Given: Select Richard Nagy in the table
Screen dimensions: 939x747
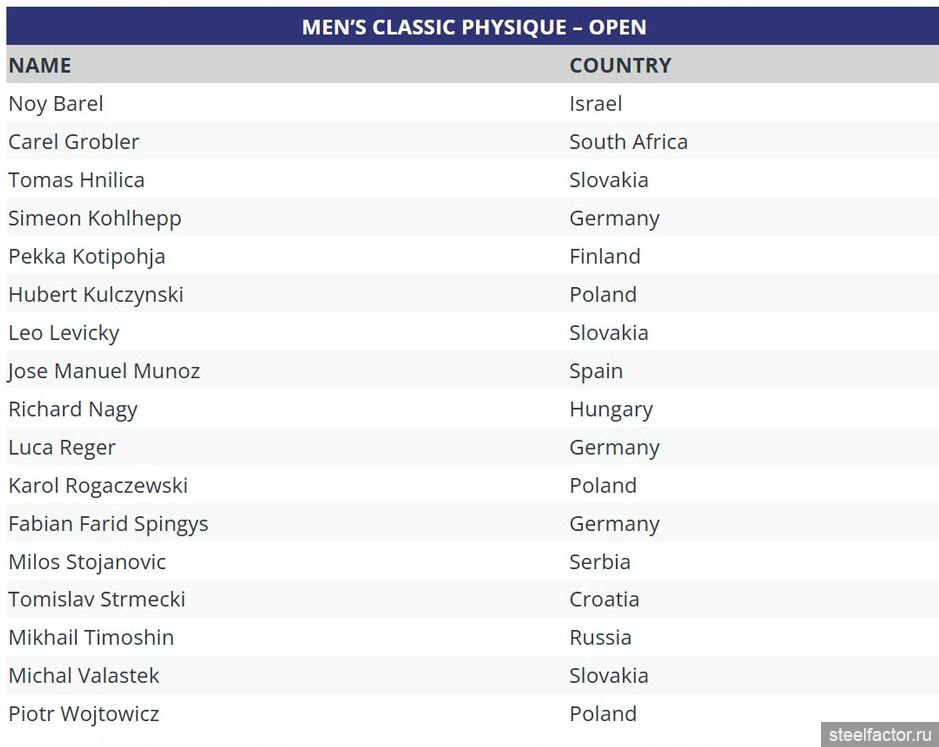Looking at the screenshot, I should tap(73, 409).
